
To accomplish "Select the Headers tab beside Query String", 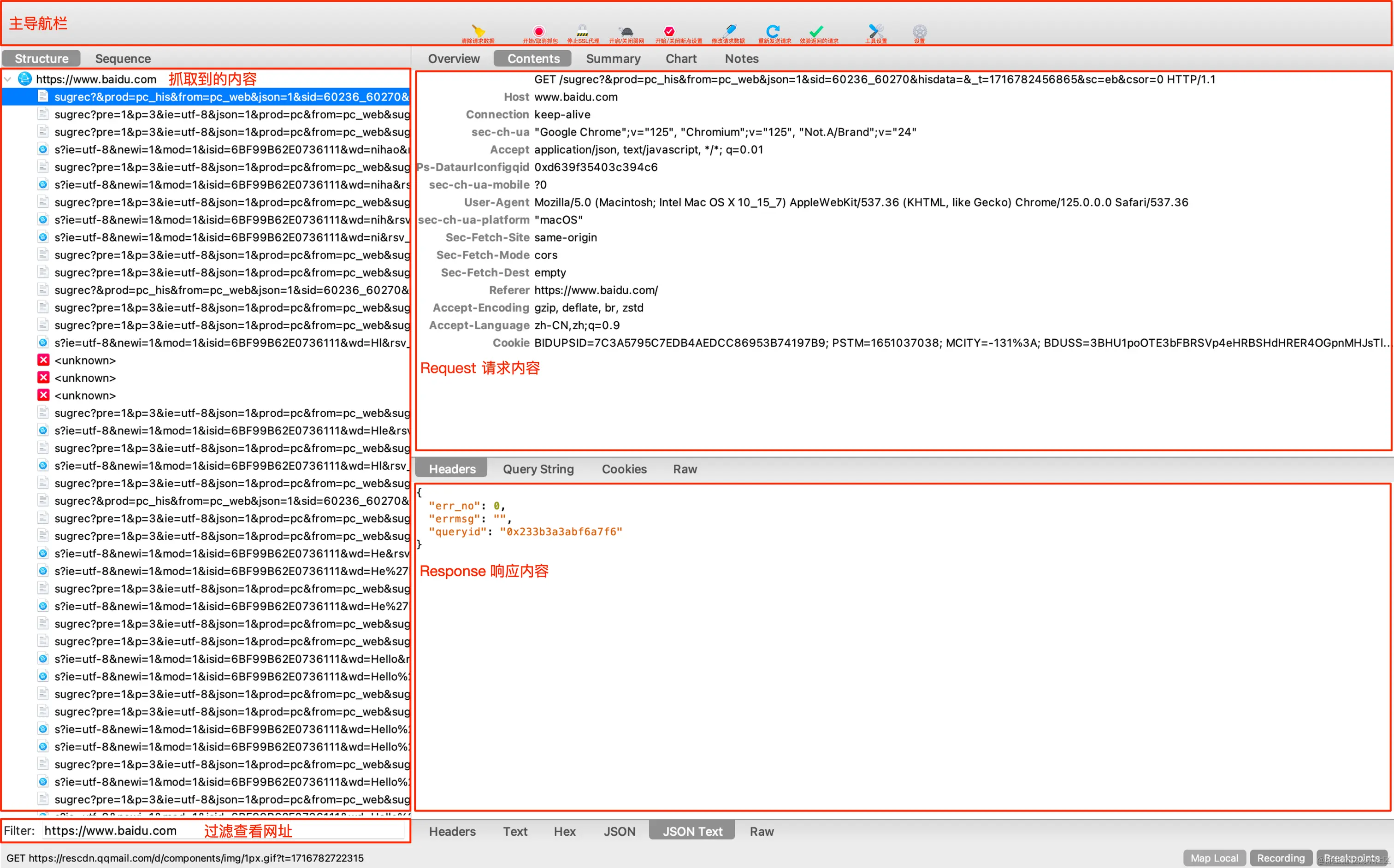I will (452, 468).
